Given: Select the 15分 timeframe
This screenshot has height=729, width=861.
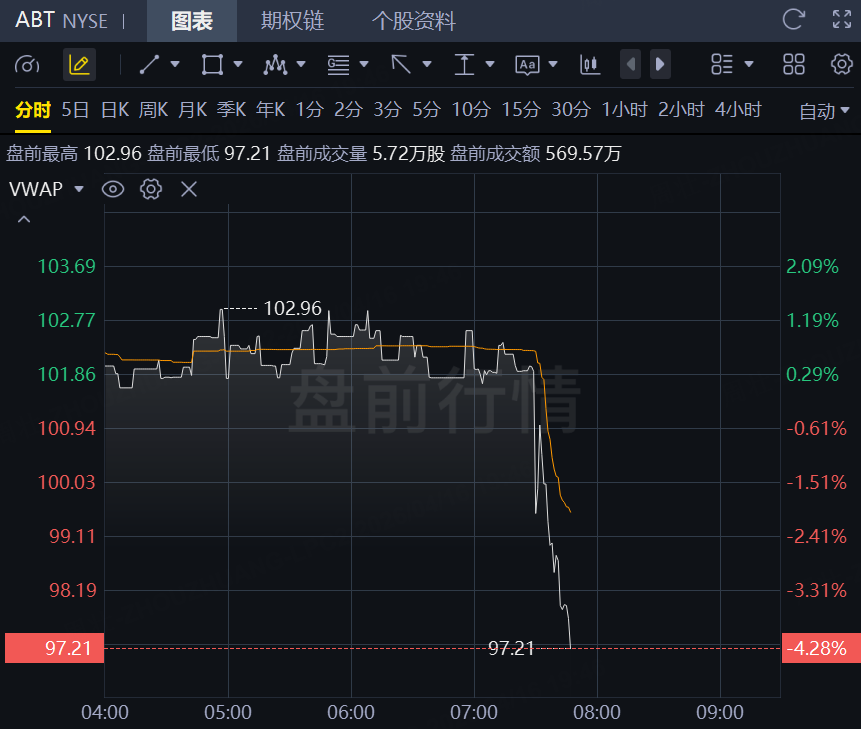Looking at the screenshot, I should tap(521, 110).
